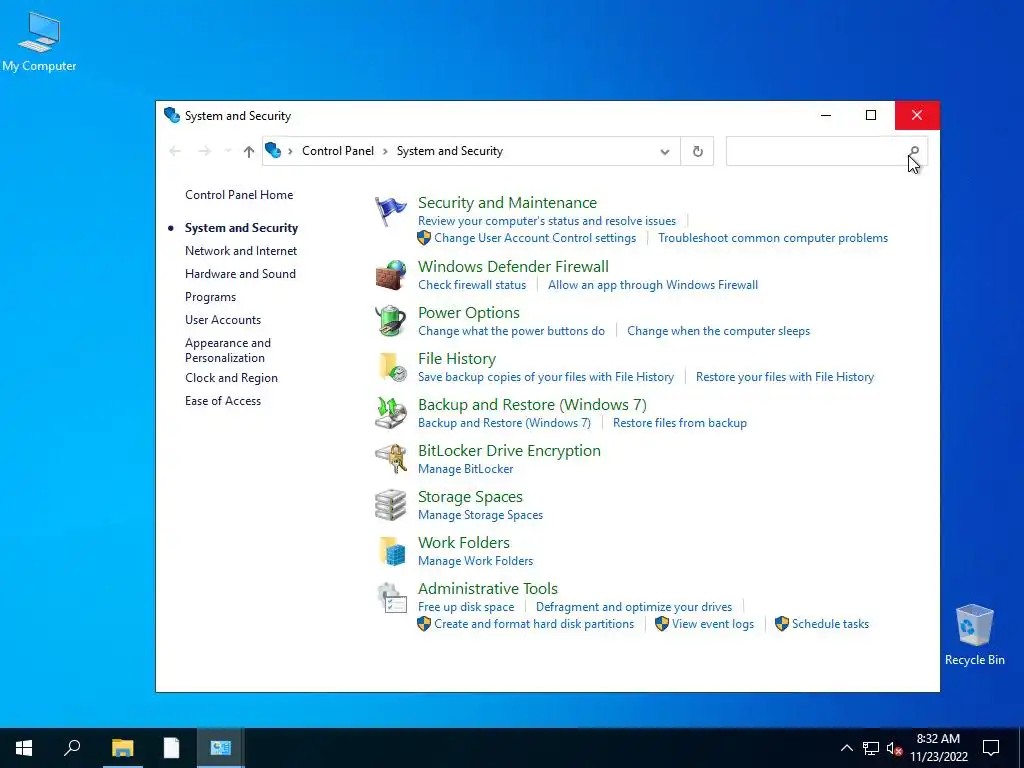The height and width of the screenshot is (768, 1024).
Task: Click the search magnifier in Control Panel
Action: pyautogui.click(x=914, y=152)
